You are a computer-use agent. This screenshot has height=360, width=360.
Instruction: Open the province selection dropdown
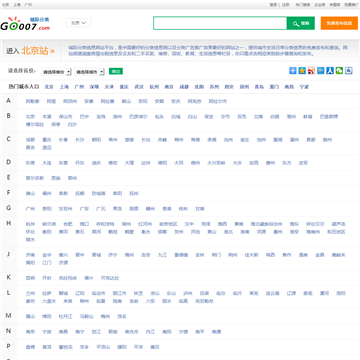(56, 72)
